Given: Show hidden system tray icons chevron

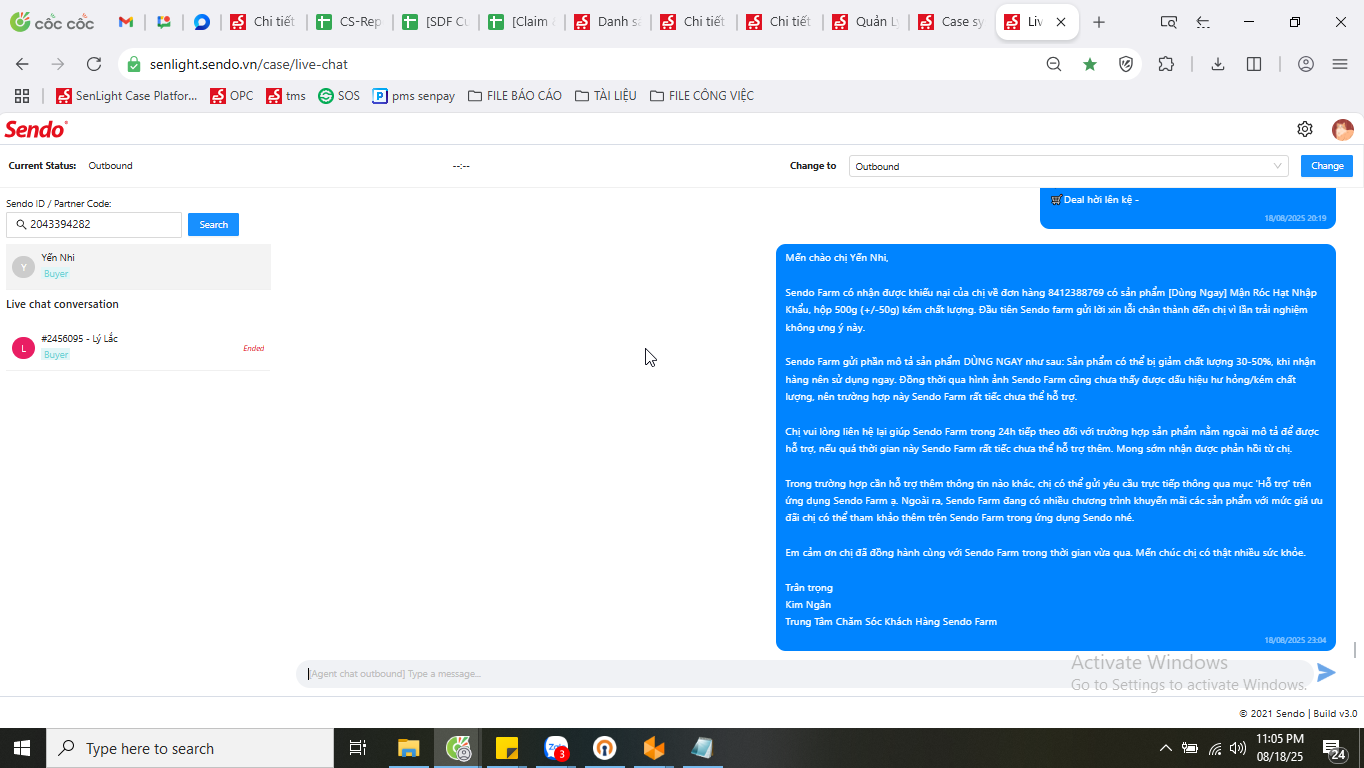Looking at the screenshot, I should coord(1165,748).
